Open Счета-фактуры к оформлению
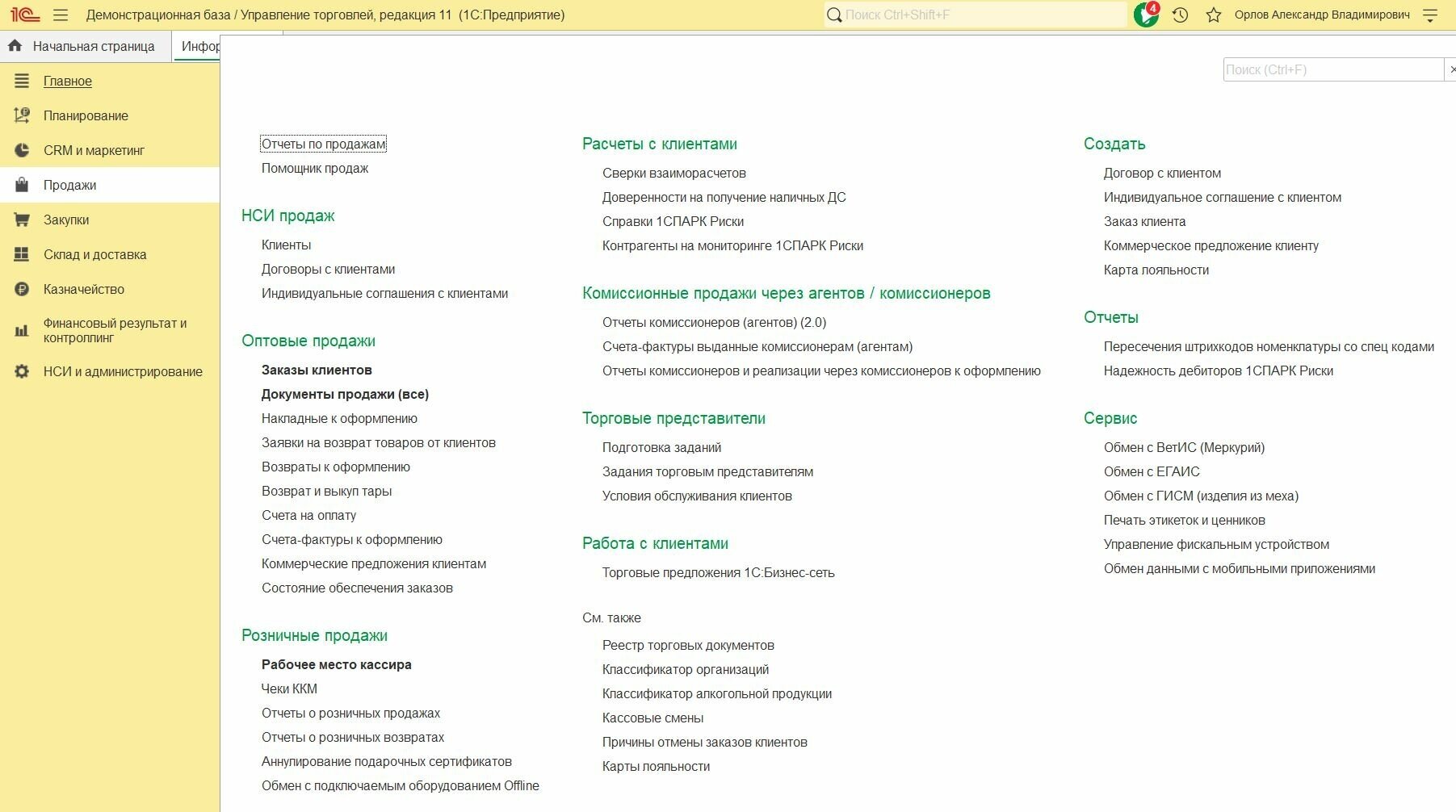1456x812 pixels. tap(352, 539)
